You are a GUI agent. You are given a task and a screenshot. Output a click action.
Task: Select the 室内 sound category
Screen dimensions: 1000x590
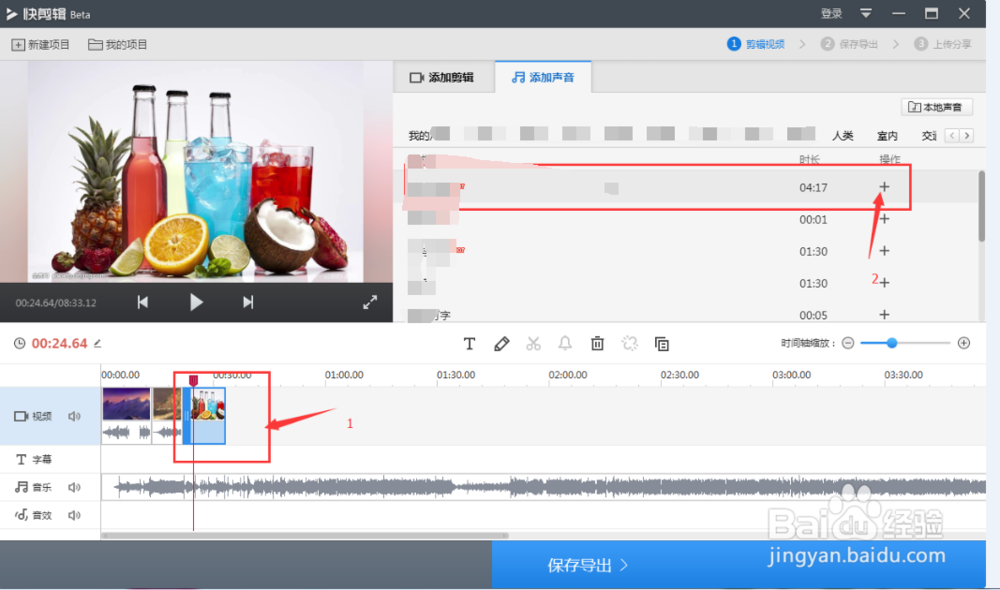click(x=887, y=135)
